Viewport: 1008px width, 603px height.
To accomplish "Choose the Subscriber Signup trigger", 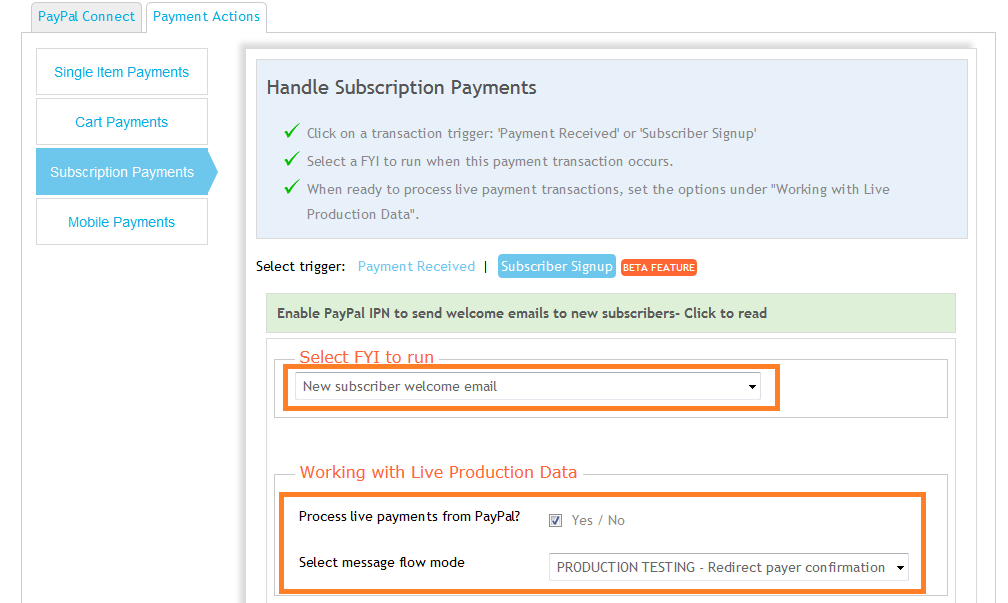I will click(557, 266).
